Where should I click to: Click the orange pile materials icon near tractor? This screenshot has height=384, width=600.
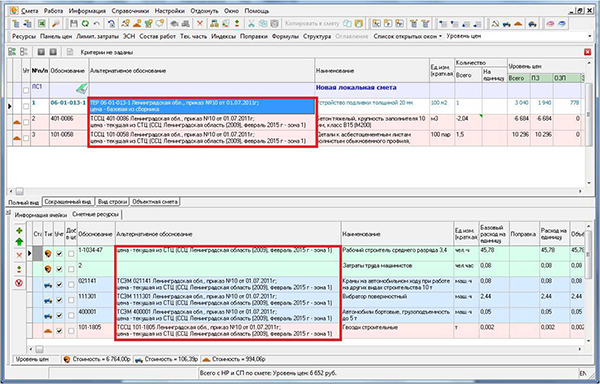pyautogui.click(x=518, y=24)
